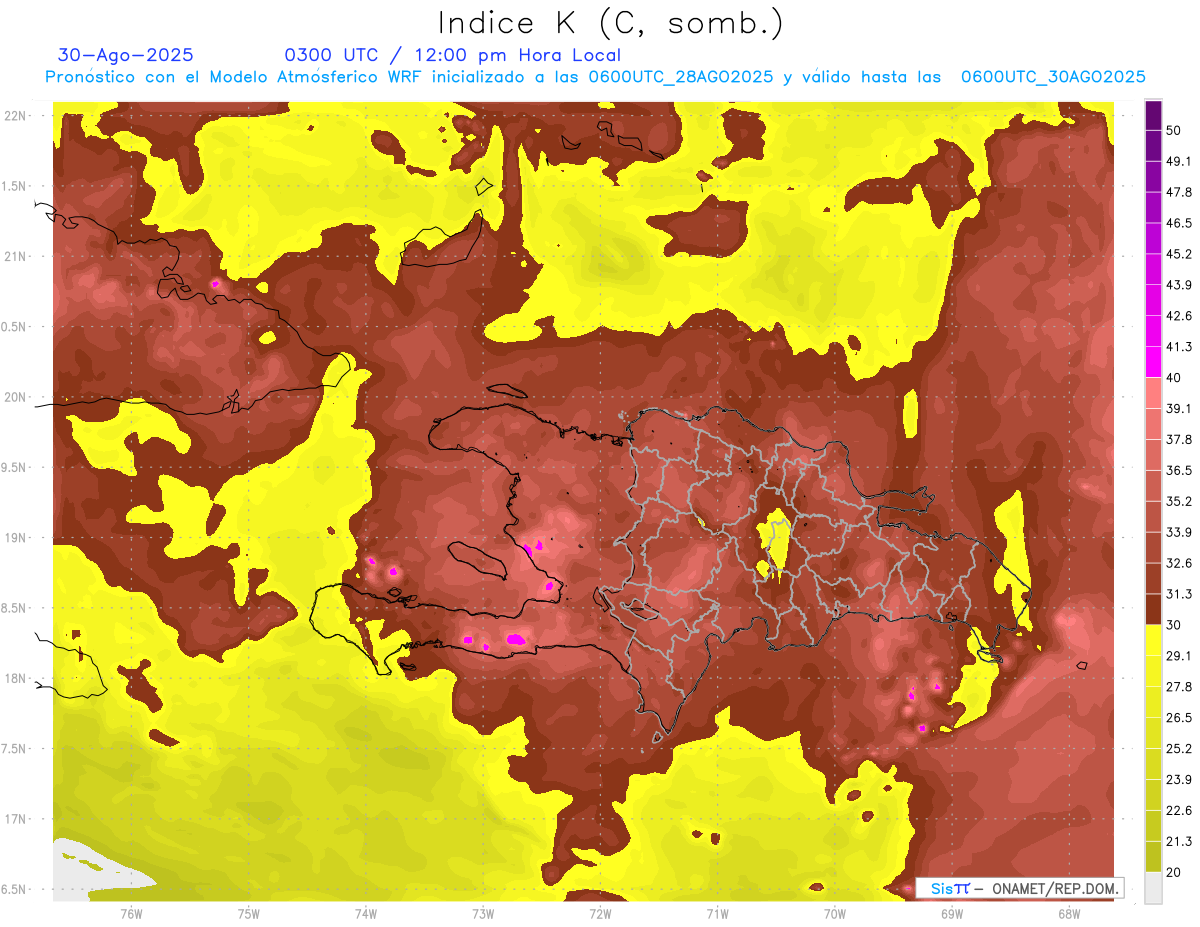Image resolution: width=1200 pixels, height=927 pixels.
Task: Click the legend value '46.5'
Action: (x=1178, y=223)
